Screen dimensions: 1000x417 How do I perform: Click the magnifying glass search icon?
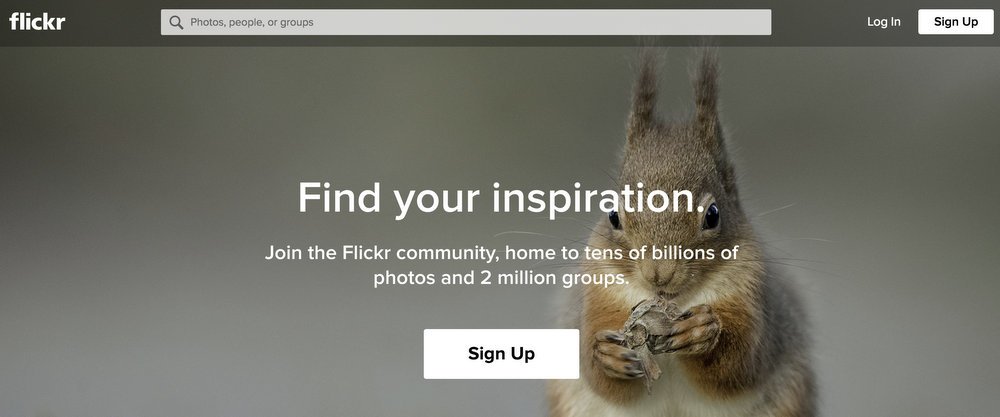177,22
